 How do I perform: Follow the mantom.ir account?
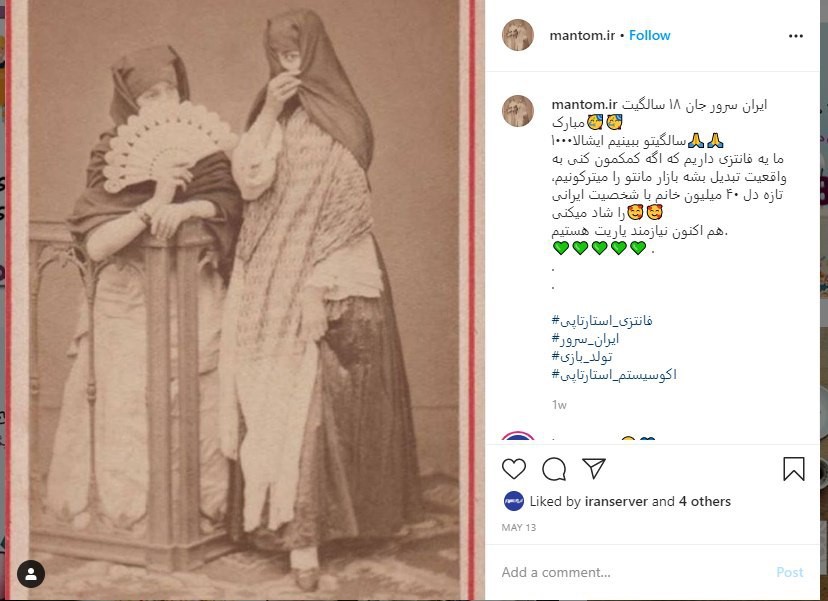pos(650,35)
